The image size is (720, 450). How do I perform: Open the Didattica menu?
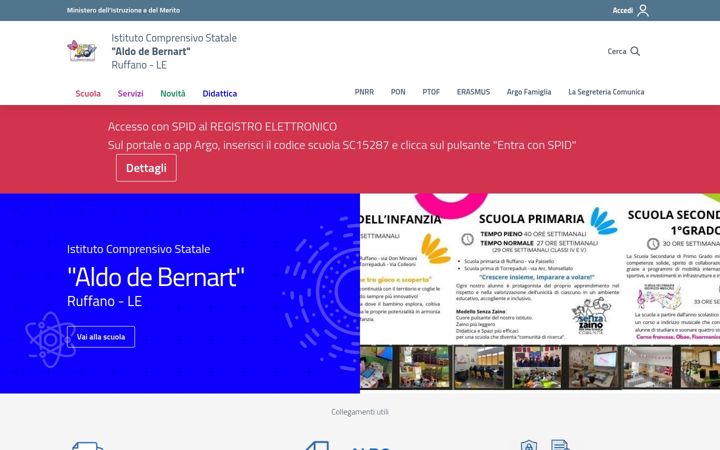(x=219, y=93)
